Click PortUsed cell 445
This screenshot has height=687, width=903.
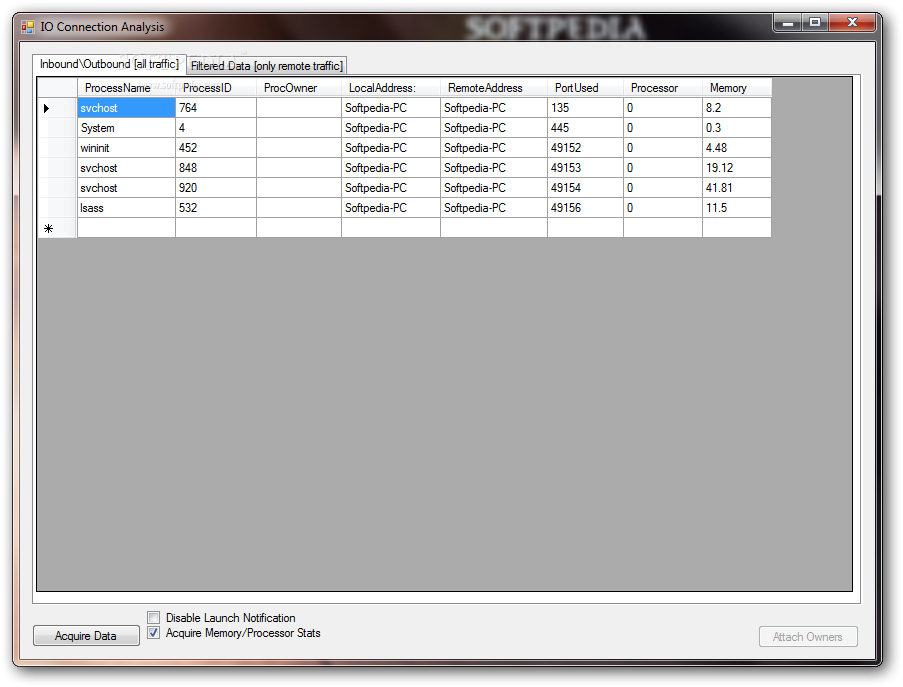[x=586, y=128]
